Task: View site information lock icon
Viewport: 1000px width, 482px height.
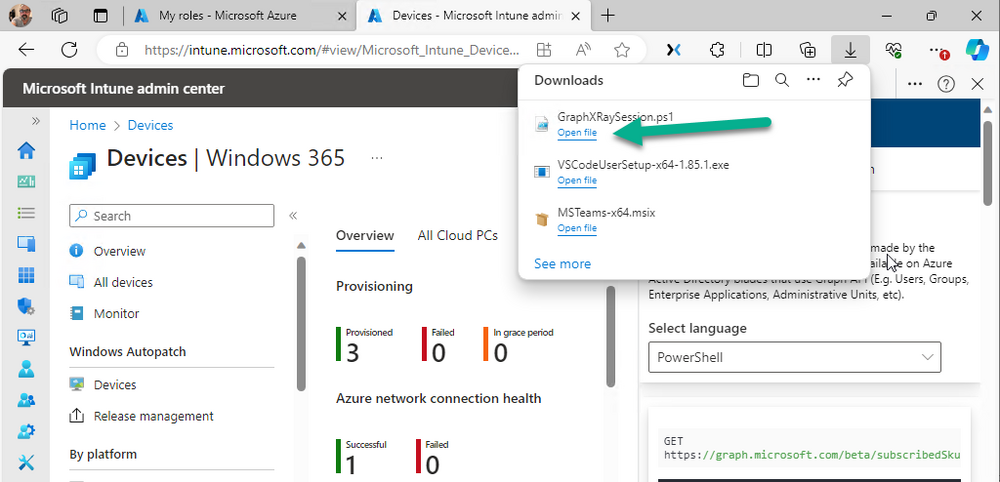Action: point(121,50)
